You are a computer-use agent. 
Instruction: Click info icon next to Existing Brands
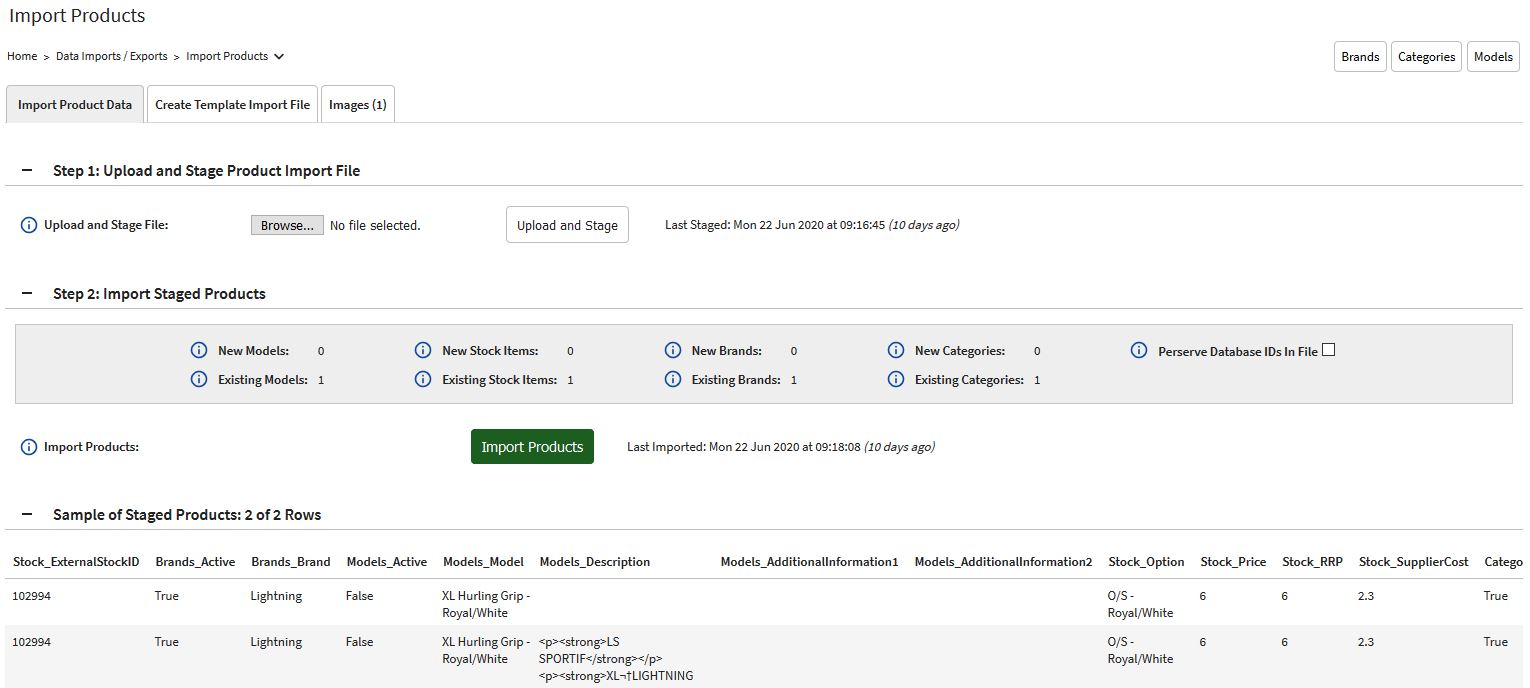[673, 380]
